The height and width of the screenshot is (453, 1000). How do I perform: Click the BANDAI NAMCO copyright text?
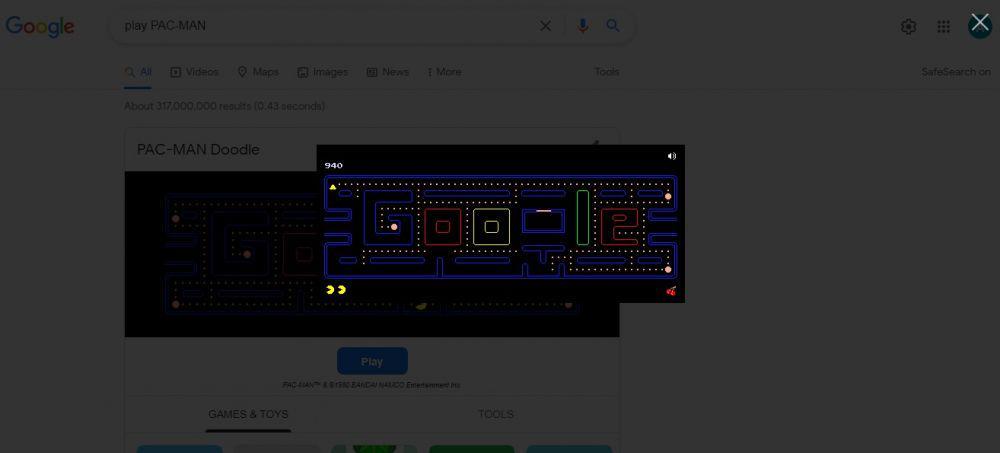[x=371, y=385]
